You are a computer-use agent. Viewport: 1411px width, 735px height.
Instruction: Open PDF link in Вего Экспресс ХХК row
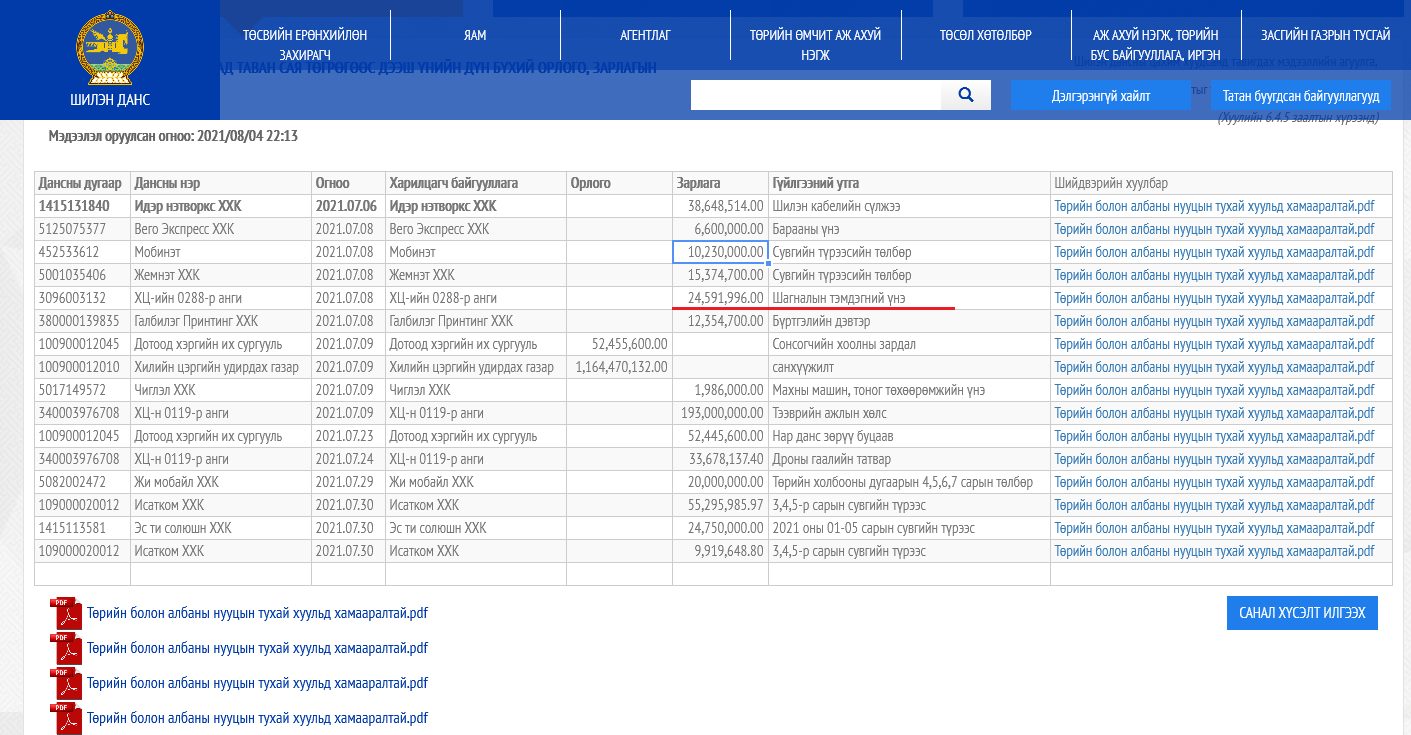coord(1214,229)
